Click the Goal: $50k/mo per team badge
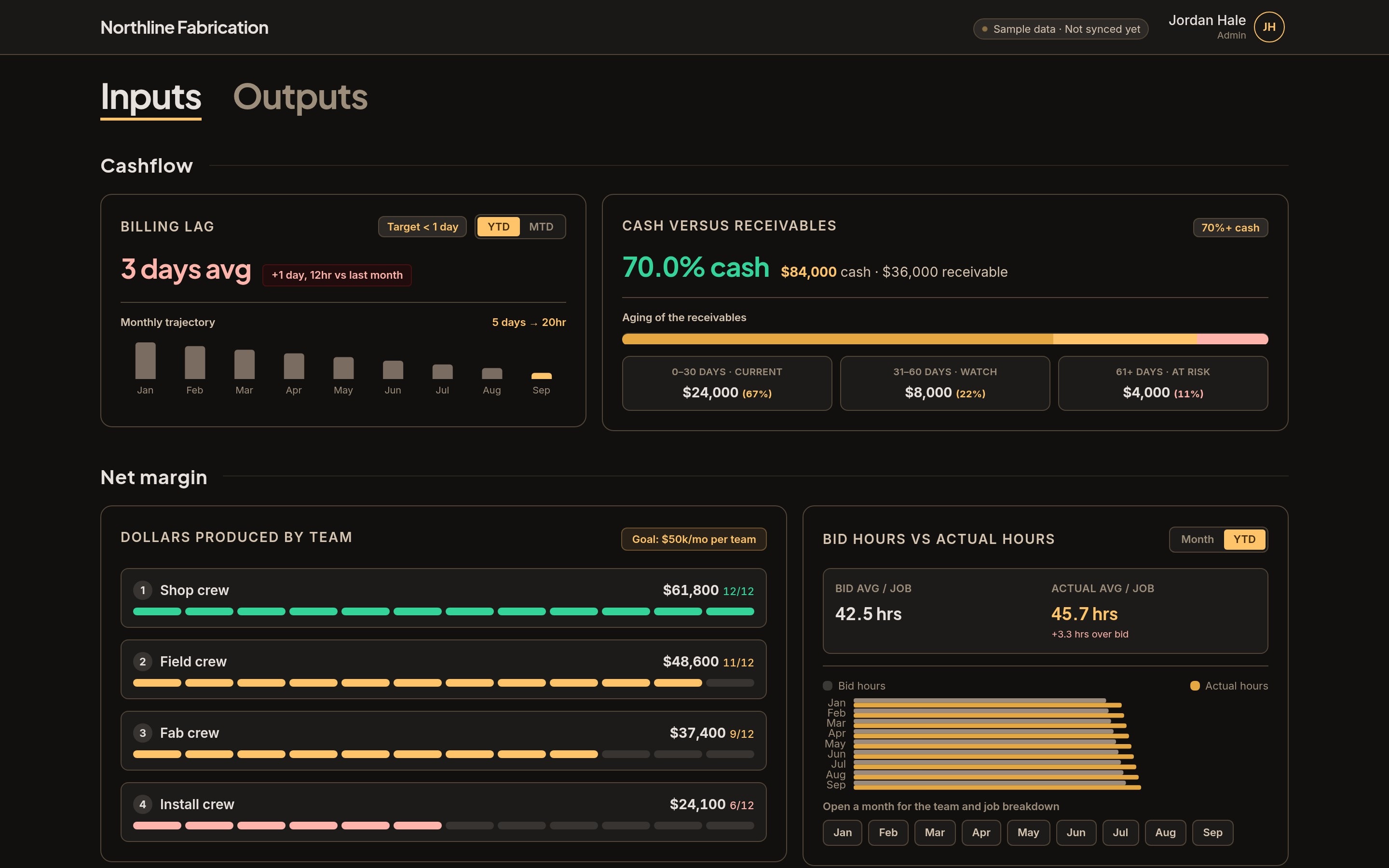Screen dimensions: 1389x868 [x=694, y=539]
